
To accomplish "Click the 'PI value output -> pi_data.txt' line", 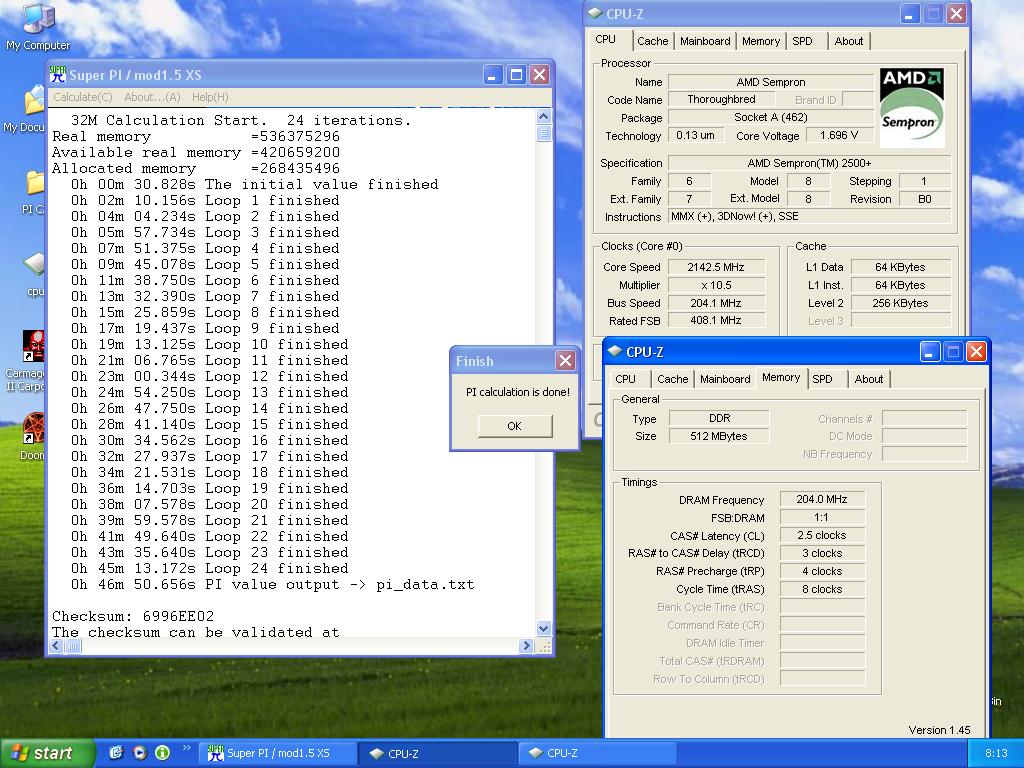I will (x=272, y=584).
